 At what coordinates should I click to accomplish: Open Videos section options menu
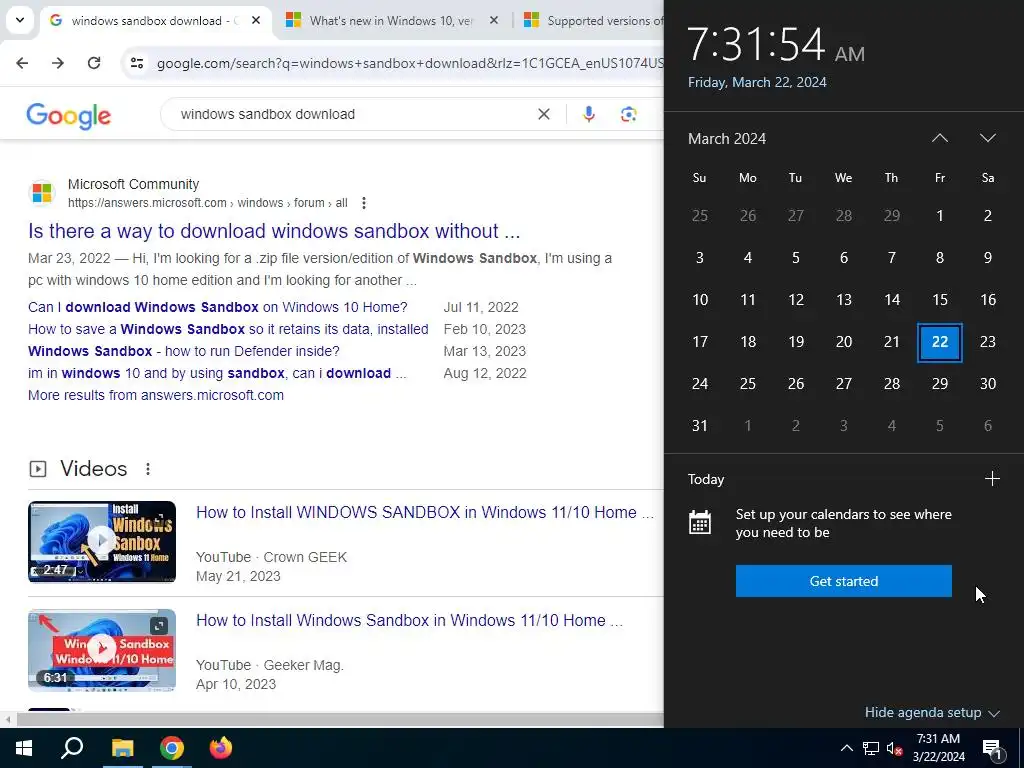(148, 469)
